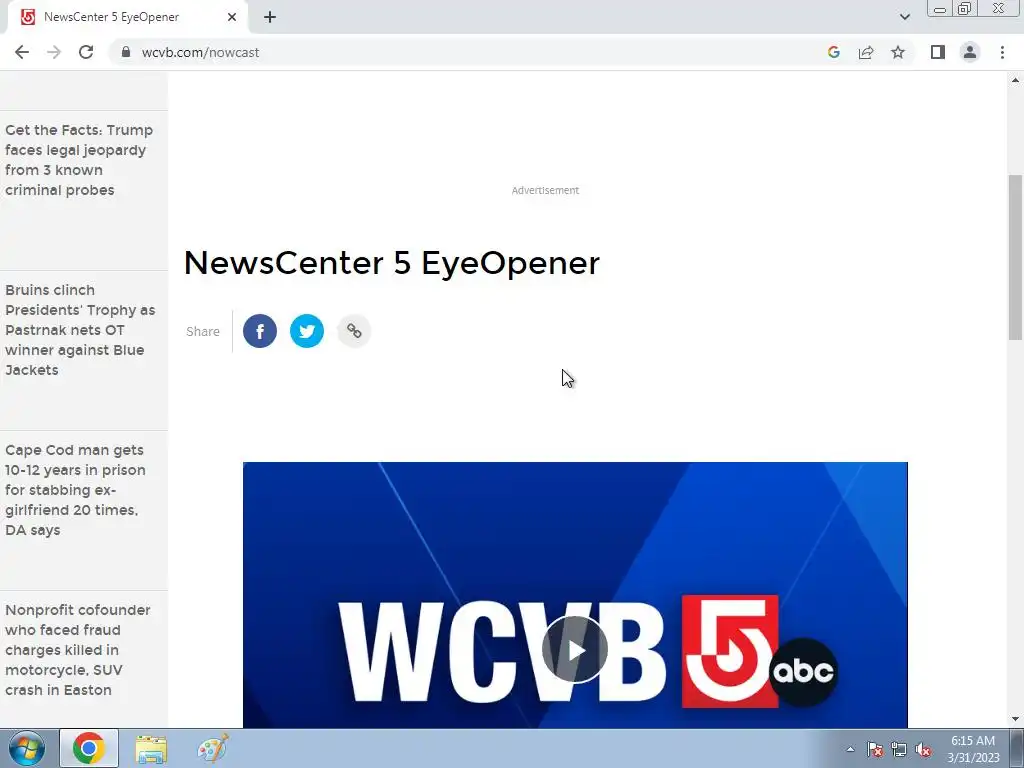Click the scrollbar up arrow
This screenshot has height=768, width=1024.
[x=1015, y=80]
